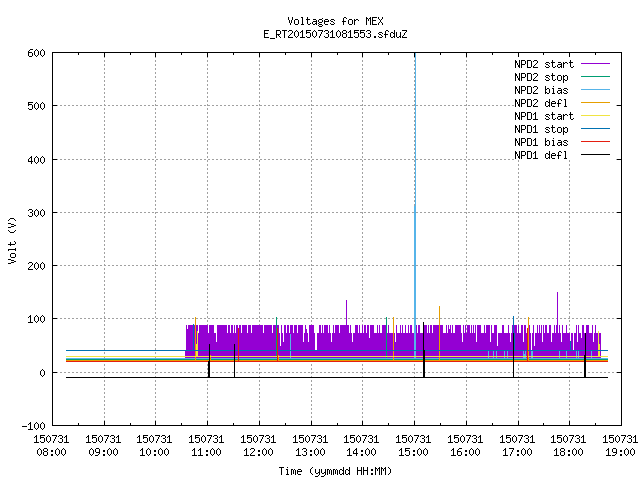Click the y-axis tick value 100

point(36,319)
